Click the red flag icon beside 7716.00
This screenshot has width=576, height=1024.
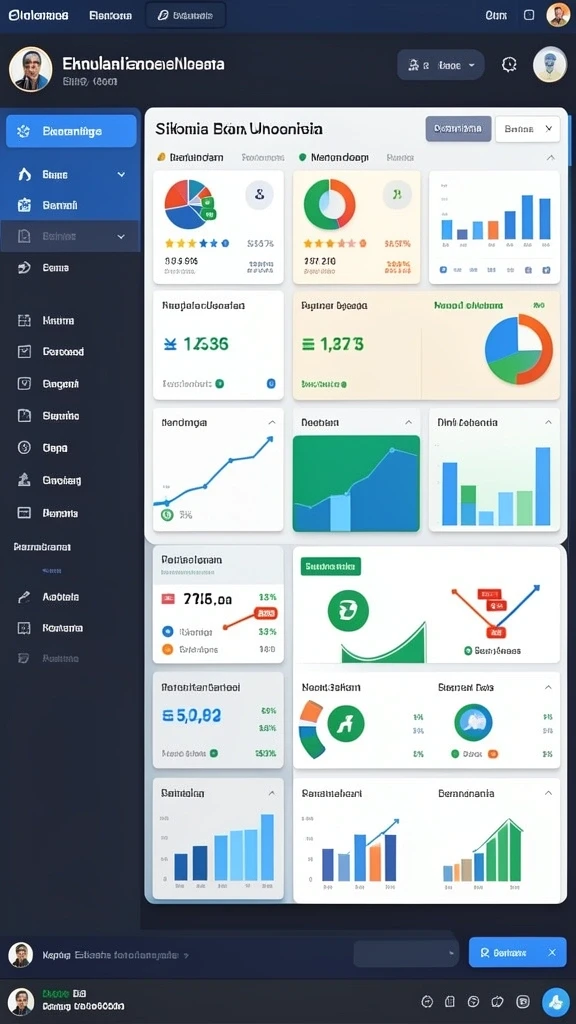pos(168,598)
